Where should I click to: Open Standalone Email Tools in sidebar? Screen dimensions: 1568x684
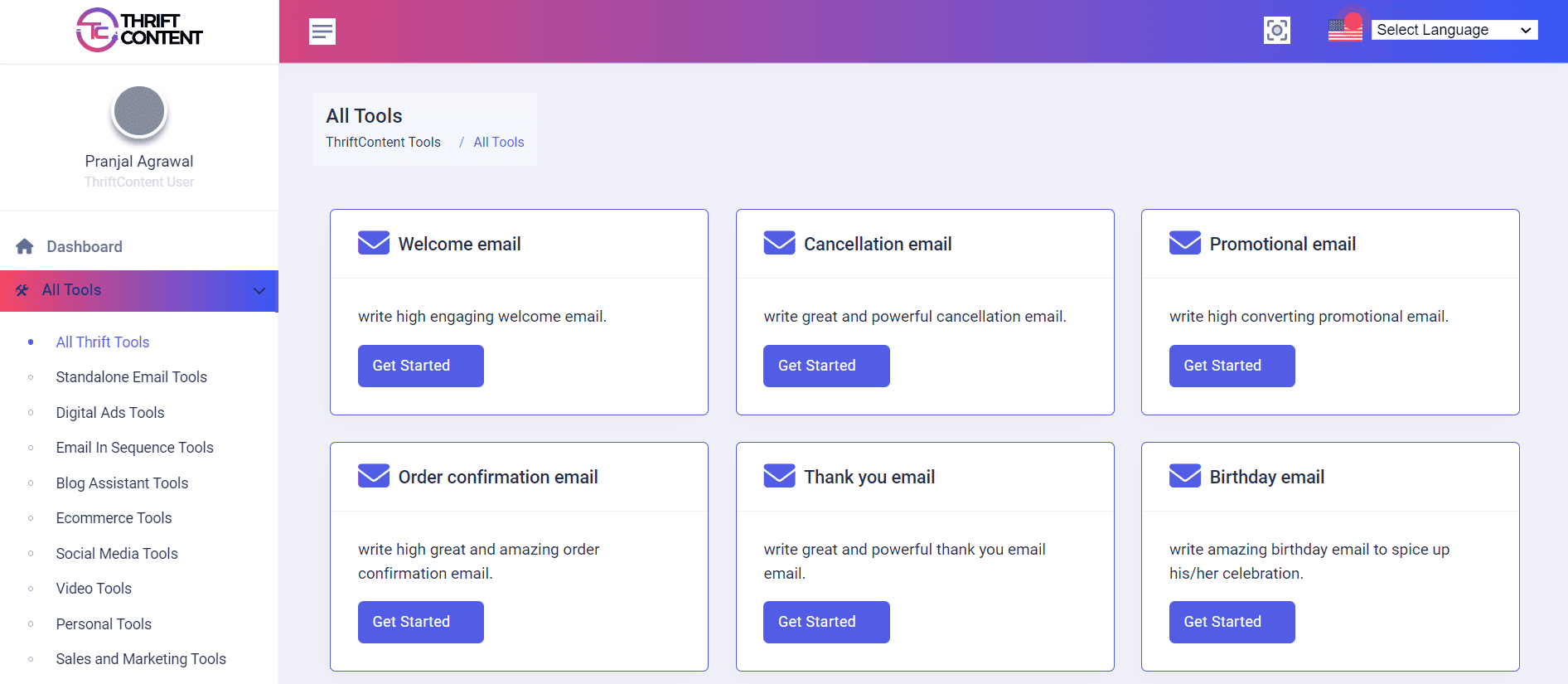(131, 377)
